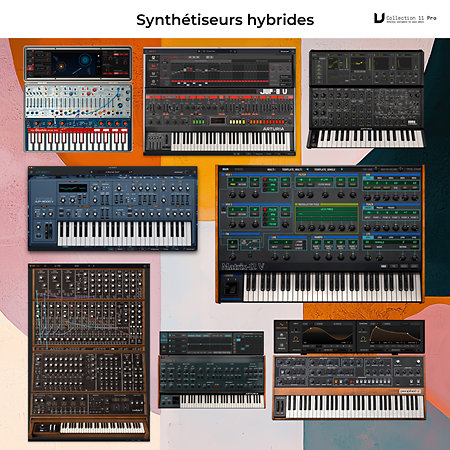
Task: Open the wooden modular synth cabinet image
Action: pos(89,352)
